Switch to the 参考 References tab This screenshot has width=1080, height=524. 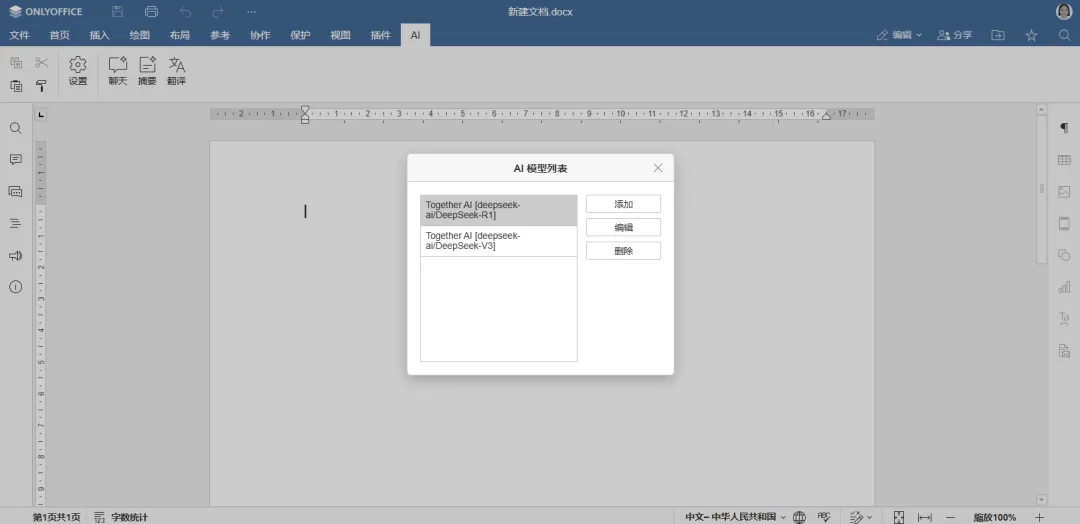click(x=220, y=35)
